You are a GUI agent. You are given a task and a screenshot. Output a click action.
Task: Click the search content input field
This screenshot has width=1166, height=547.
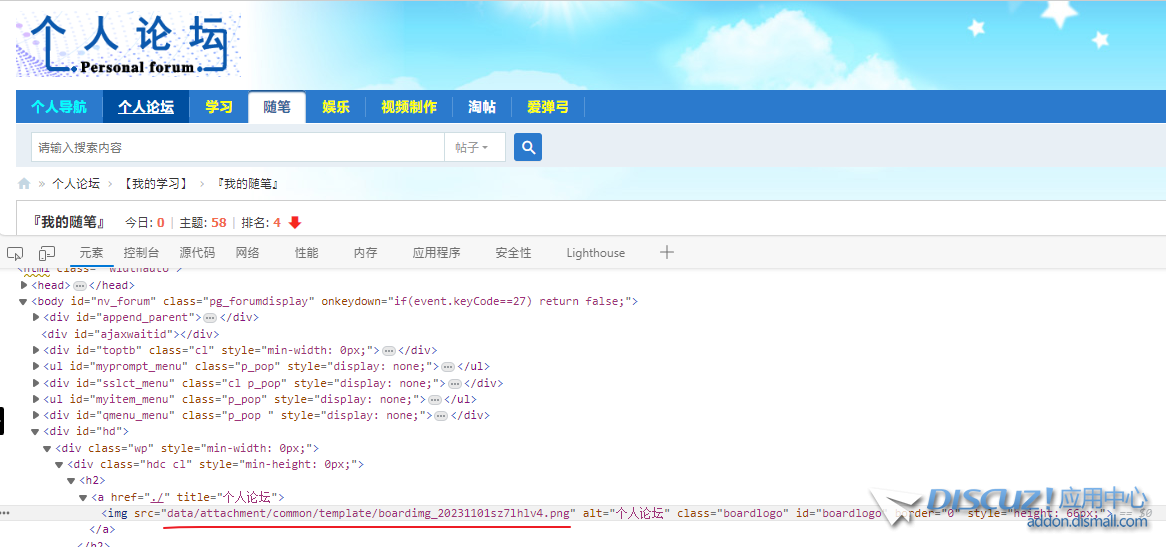coord(237,147)
